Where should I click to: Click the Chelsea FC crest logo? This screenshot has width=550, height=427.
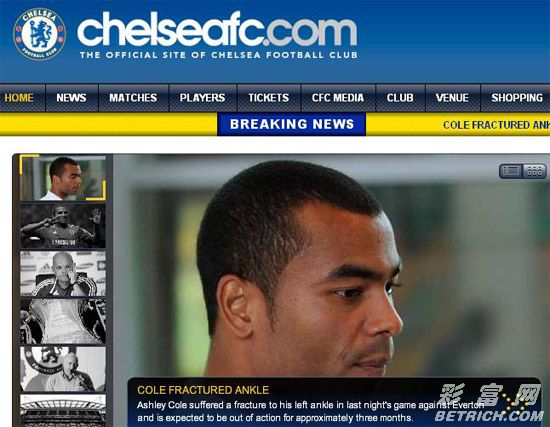coord(39,34)
